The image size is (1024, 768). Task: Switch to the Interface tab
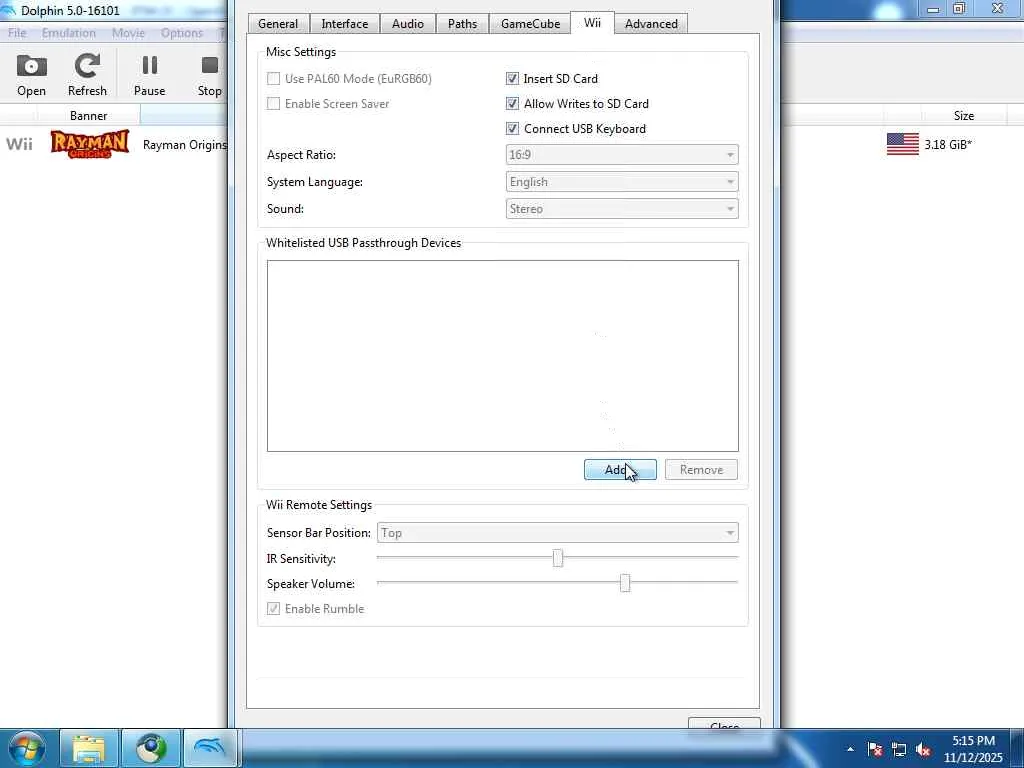[345, 24]
